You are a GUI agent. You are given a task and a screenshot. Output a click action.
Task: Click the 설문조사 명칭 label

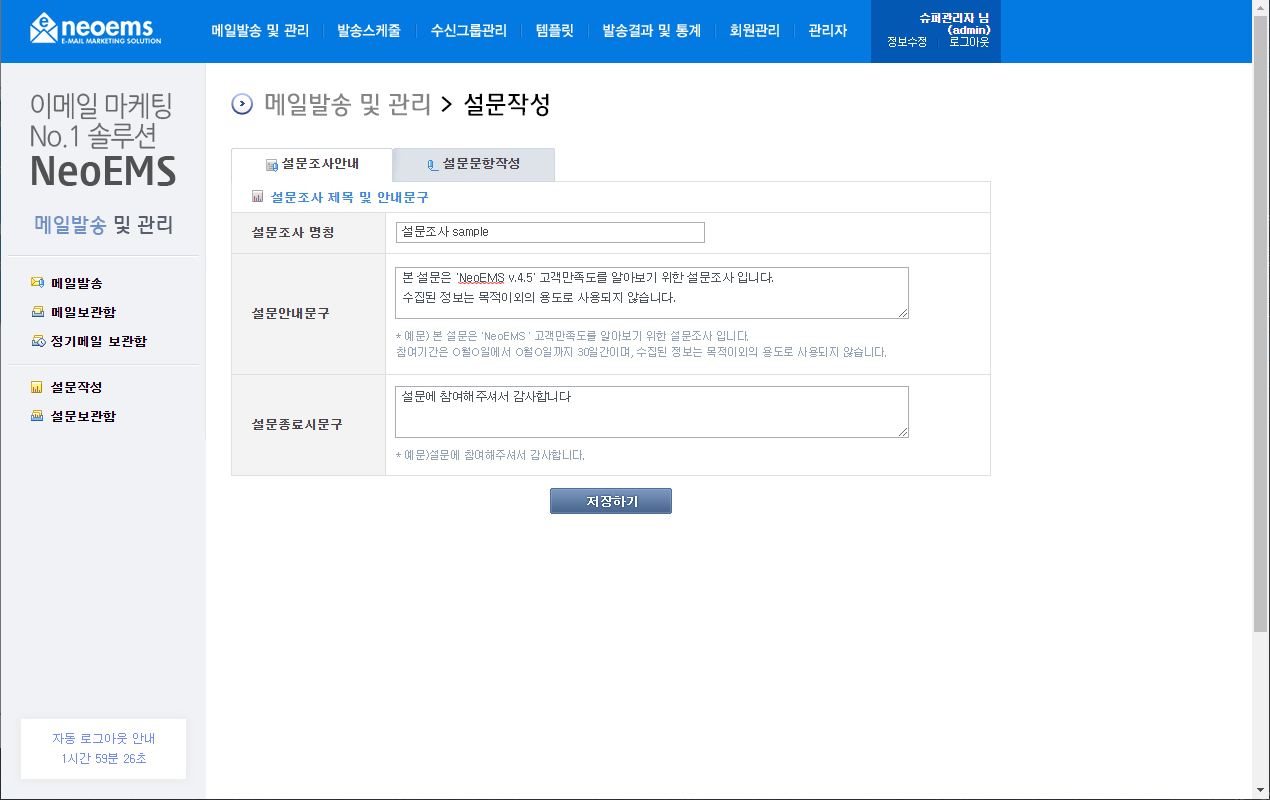(293, 233)
